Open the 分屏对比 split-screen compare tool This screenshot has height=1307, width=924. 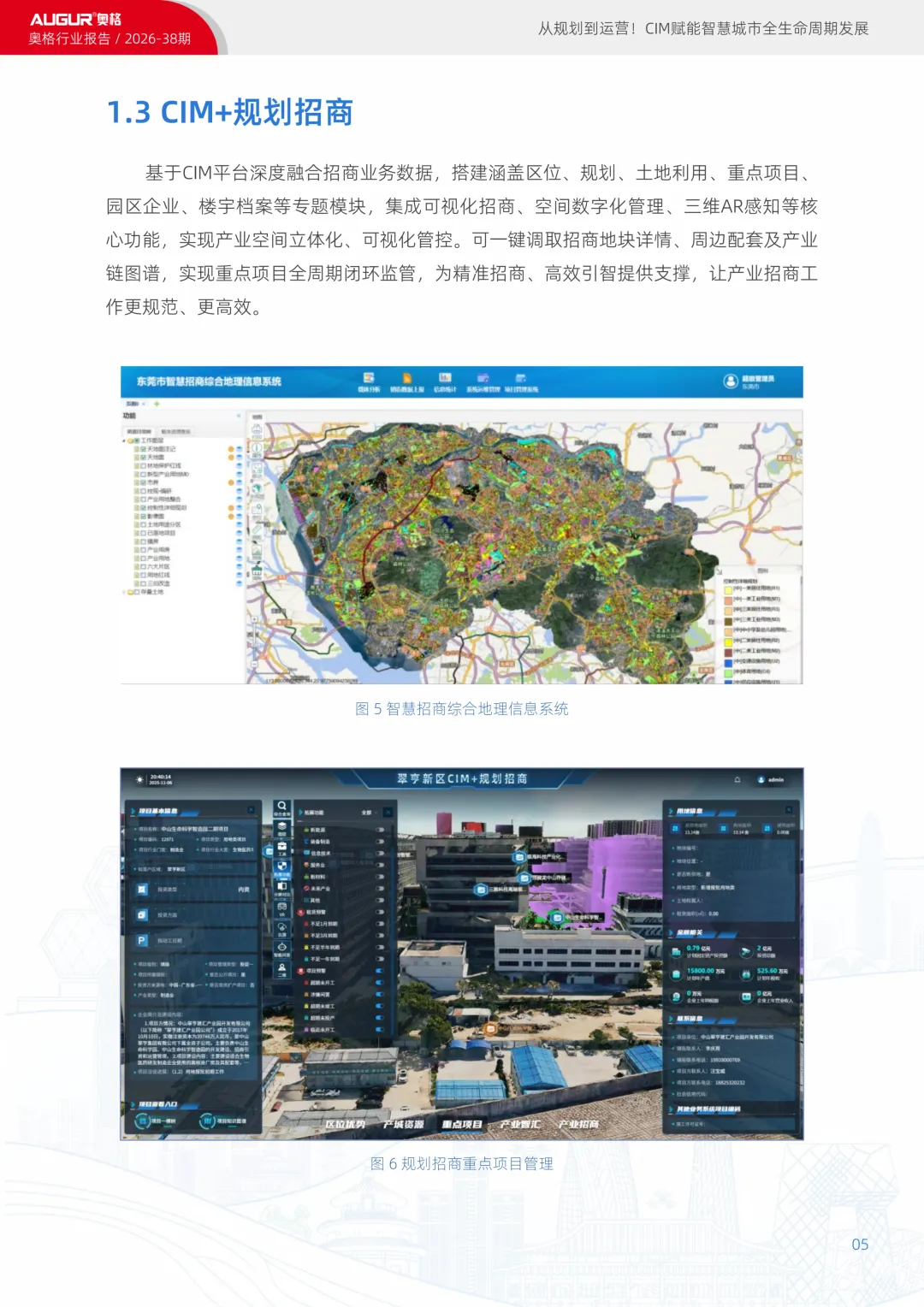click(x=282, y=890)
